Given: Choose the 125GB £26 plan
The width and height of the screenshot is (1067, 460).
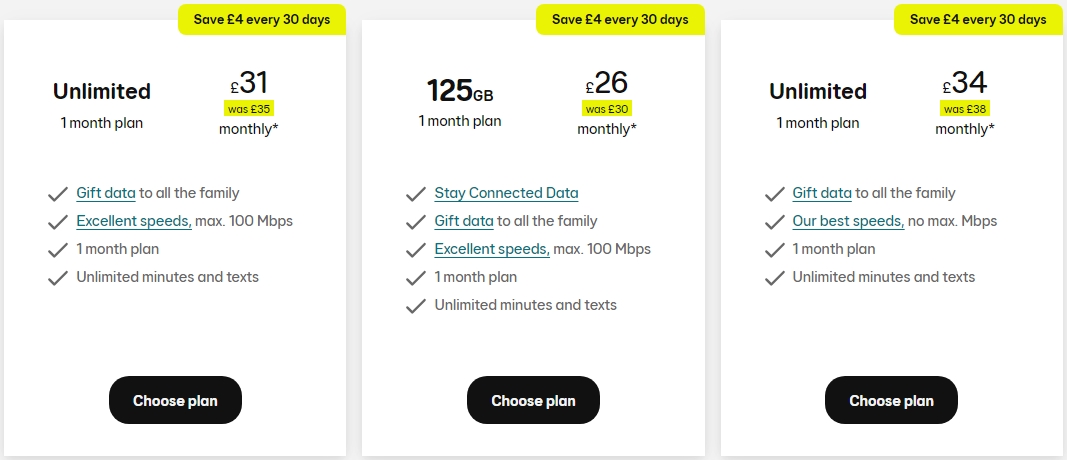Looking at the screenshot, I should (533, 400).
